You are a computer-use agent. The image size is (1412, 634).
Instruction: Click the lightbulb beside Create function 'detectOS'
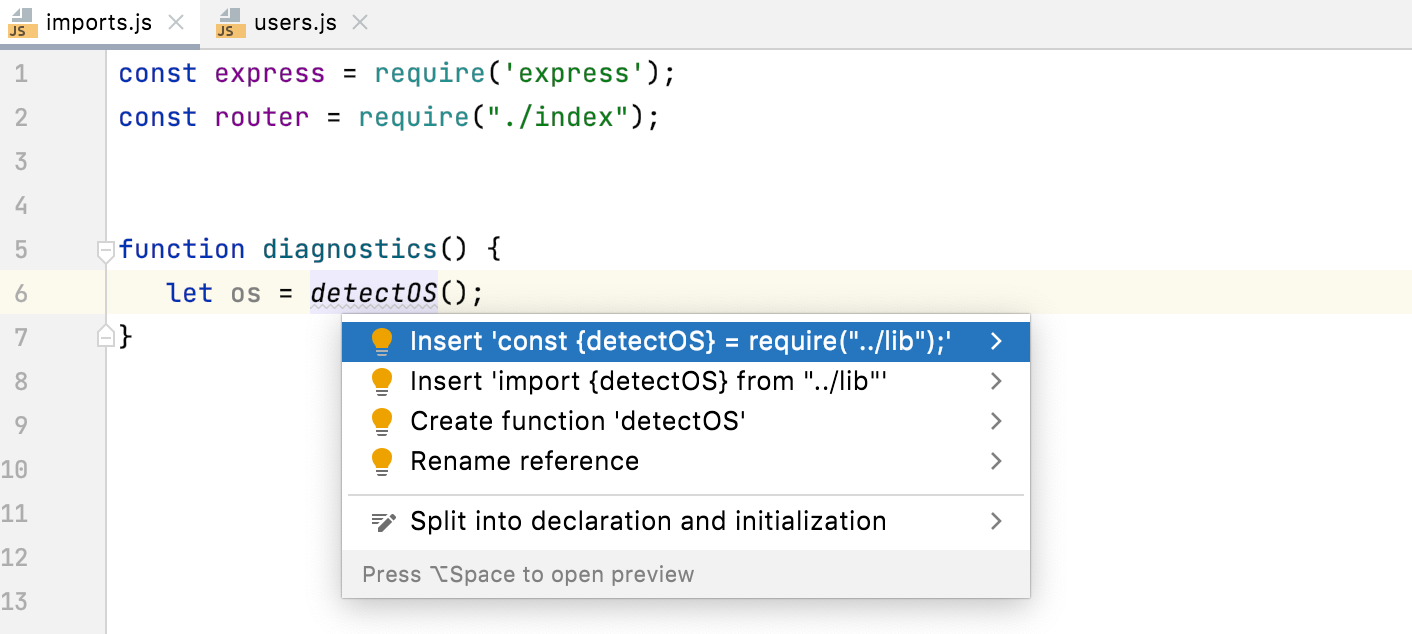[383, 421]
